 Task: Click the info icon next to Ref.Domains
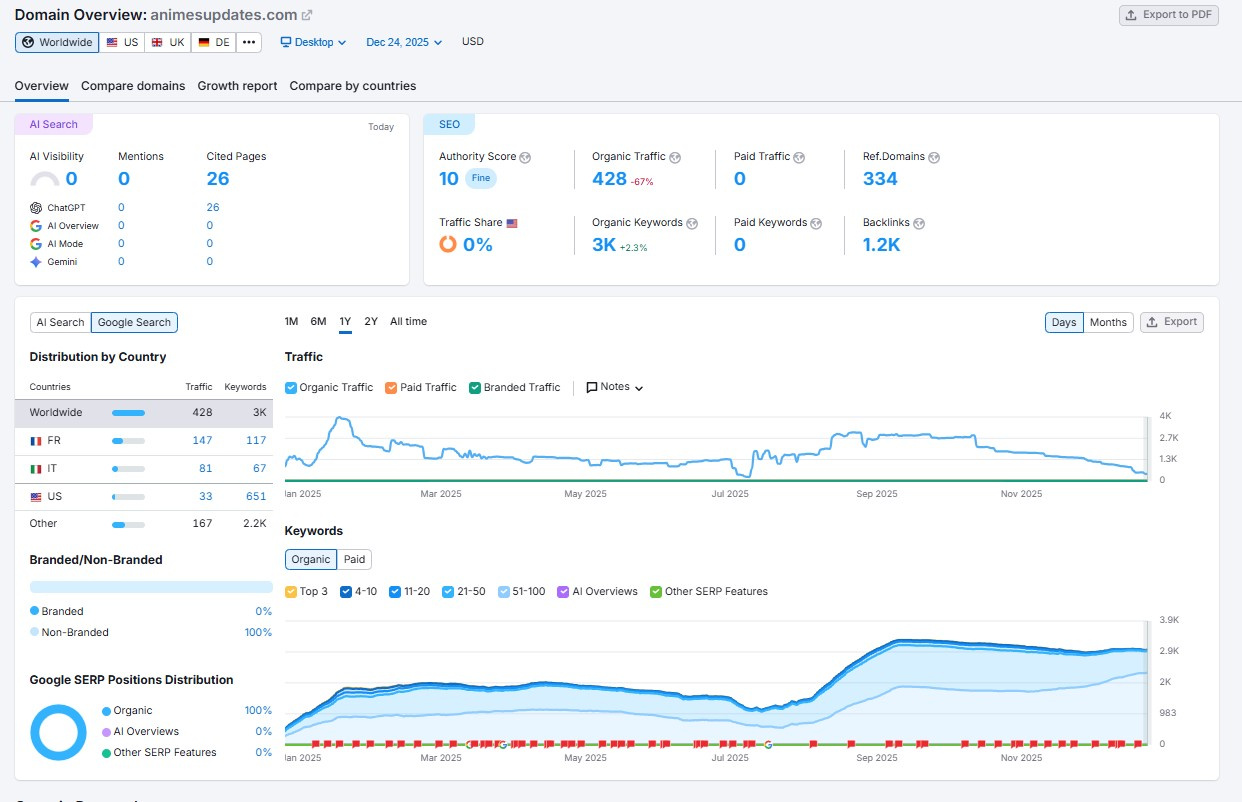[x=934, y=157]
